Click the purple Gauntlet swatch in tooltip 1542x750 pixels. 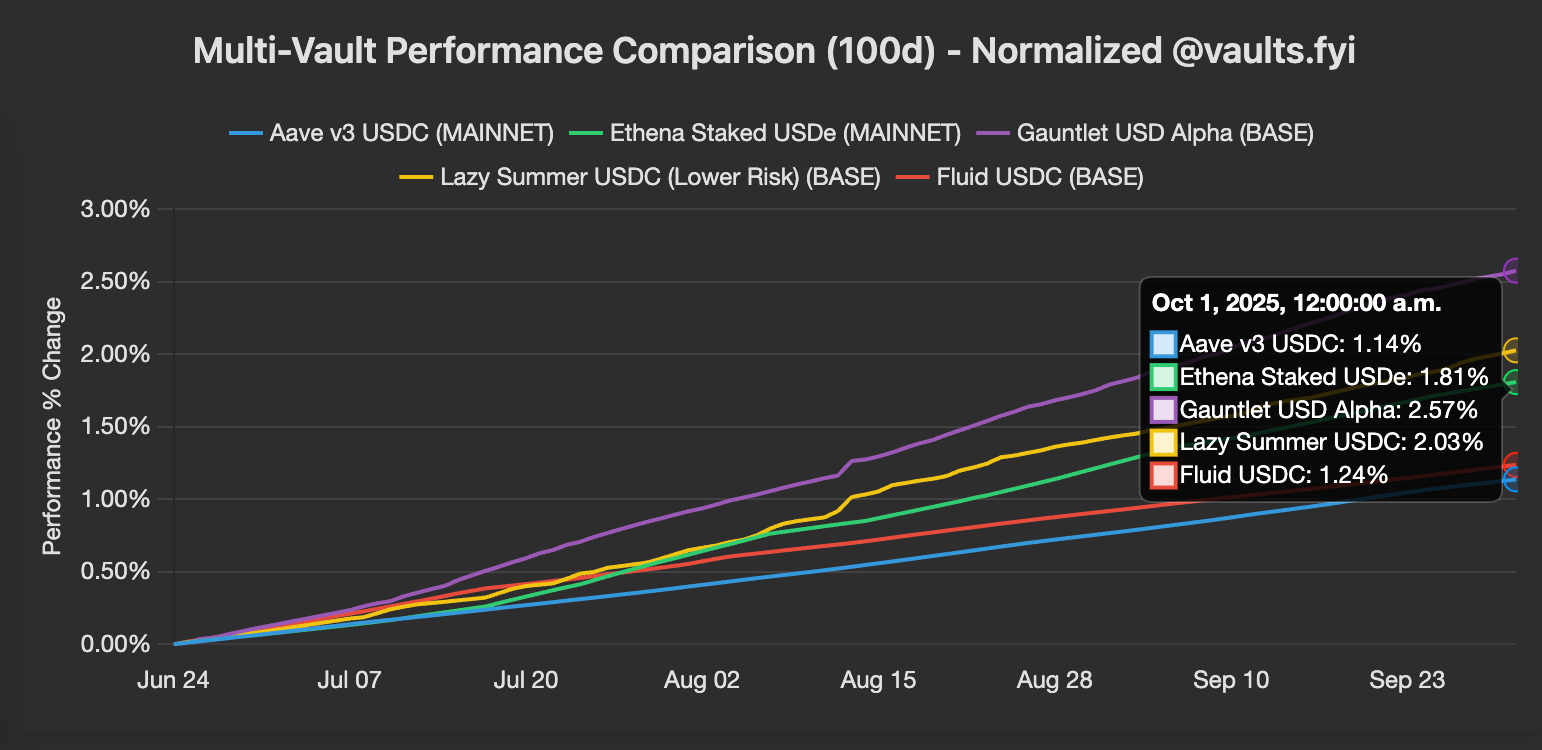point(1163,410)
